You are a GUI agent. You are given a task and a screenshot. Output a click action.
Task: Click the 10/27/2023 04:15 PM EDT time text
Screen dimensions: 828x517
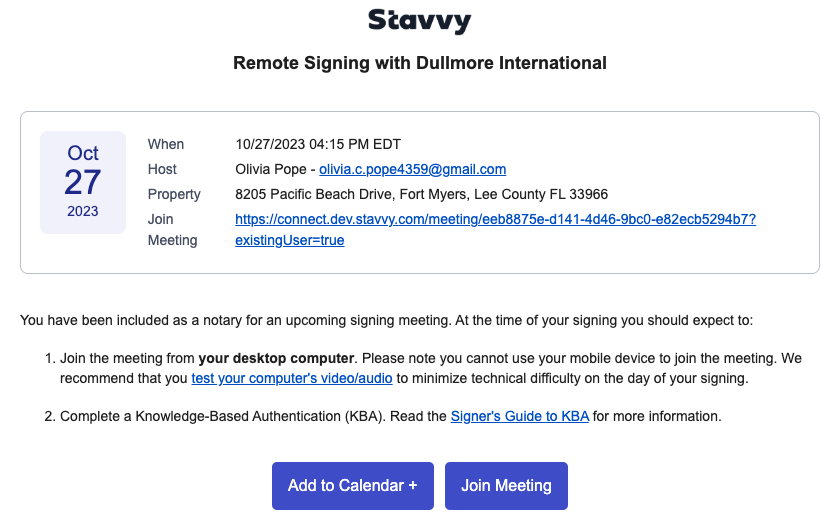point(318,145)
